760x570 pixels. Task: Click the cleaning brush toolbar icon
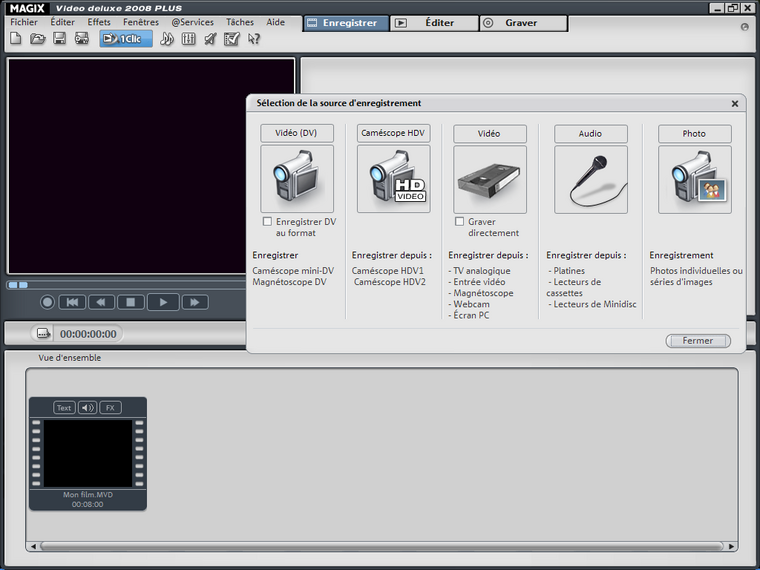click(x=210, y=39)
